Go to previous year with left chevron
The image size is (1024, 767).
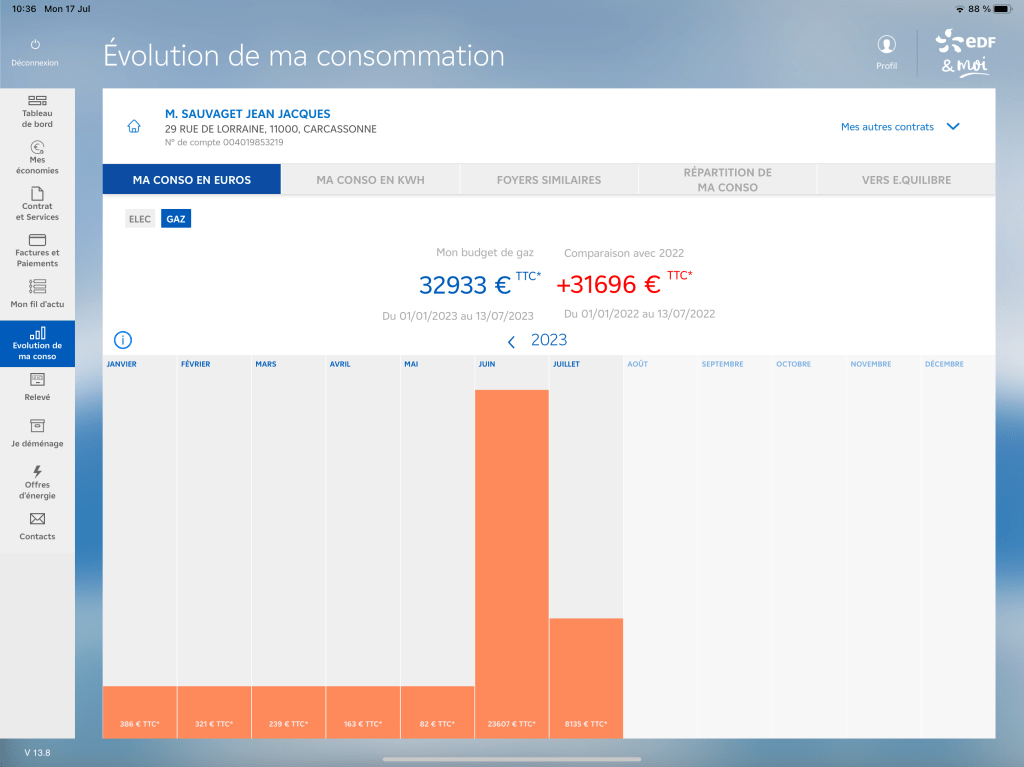(511, 342)
